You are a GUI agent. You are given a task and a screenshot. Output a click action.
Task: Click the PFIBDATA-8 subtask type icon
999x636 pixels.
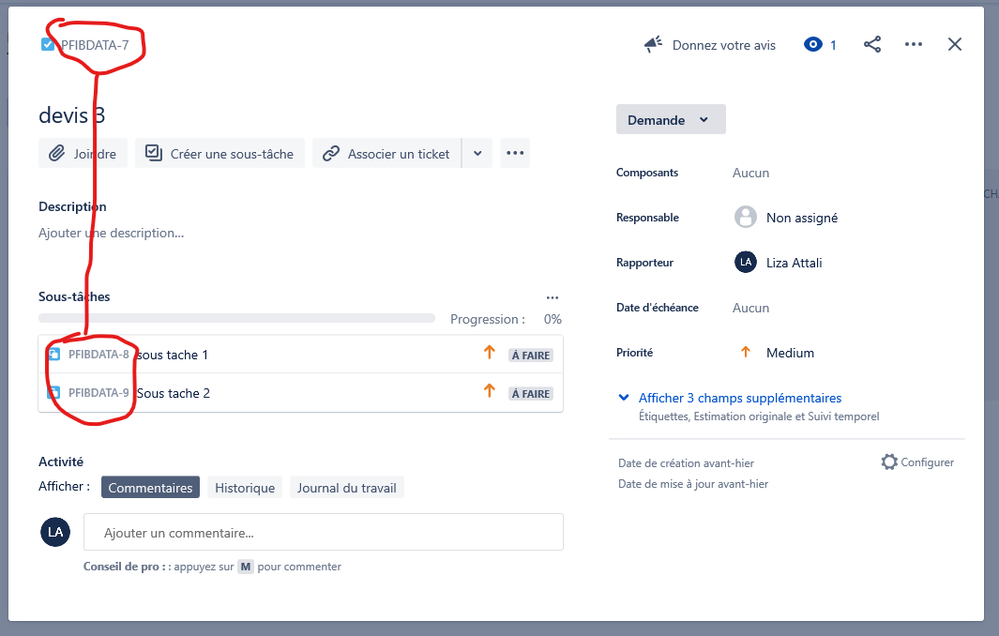56,354
